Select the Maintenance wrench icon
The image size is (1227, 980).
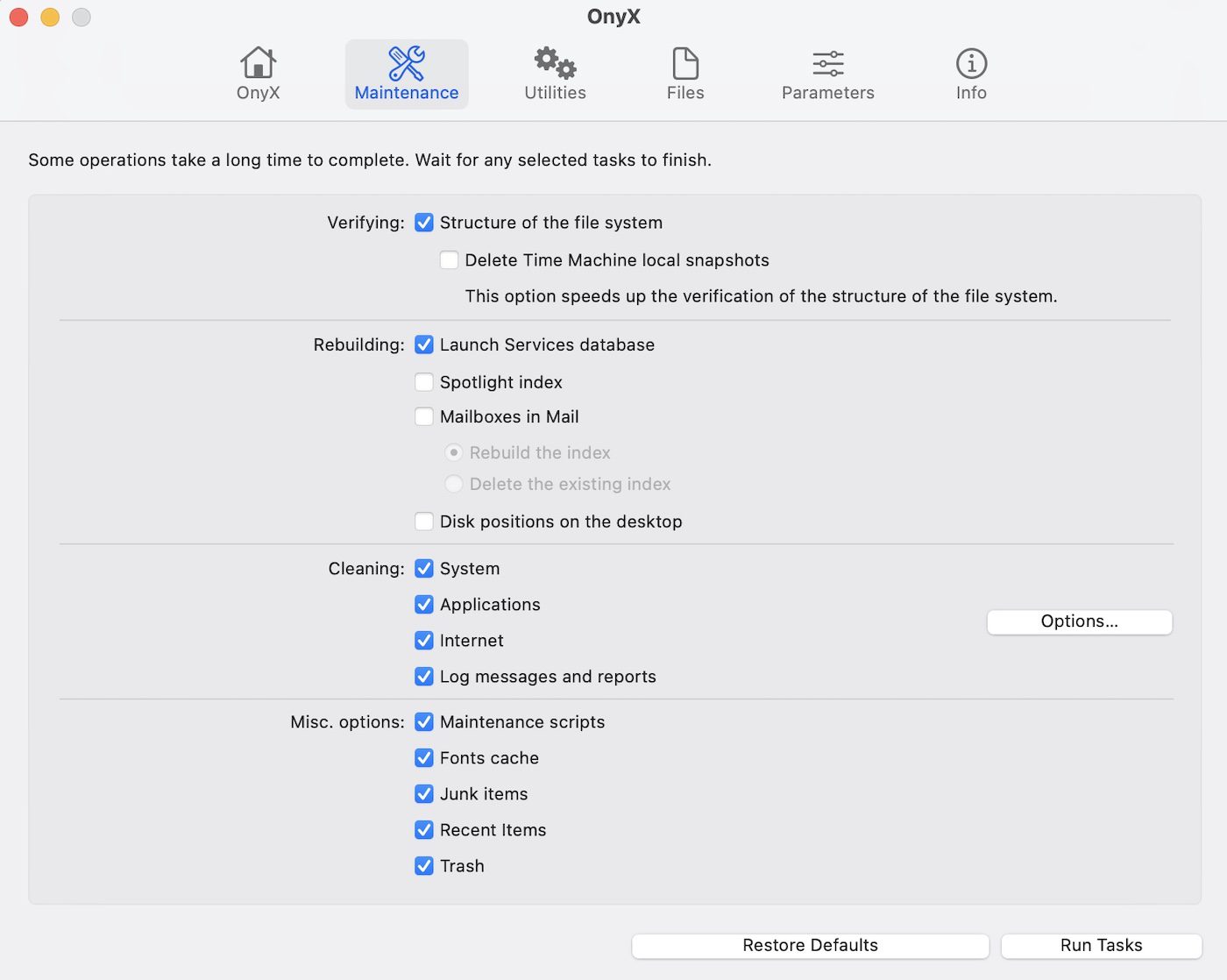tap(407, 64)
